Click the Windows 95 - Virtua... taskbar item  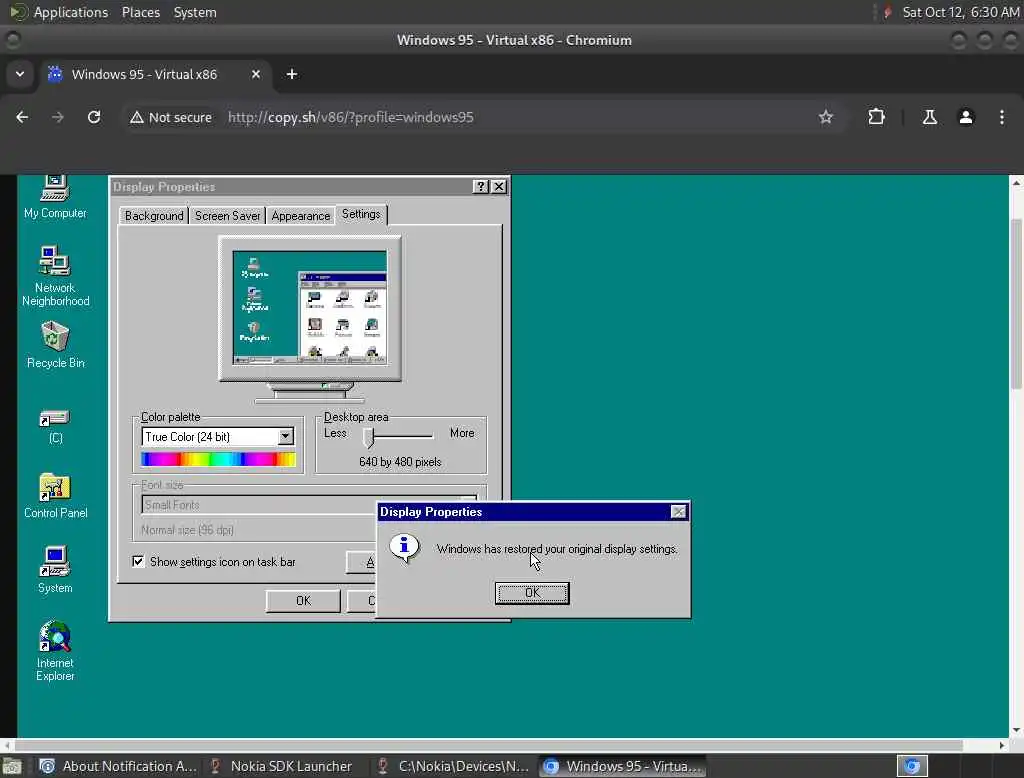tap(622, 766)
